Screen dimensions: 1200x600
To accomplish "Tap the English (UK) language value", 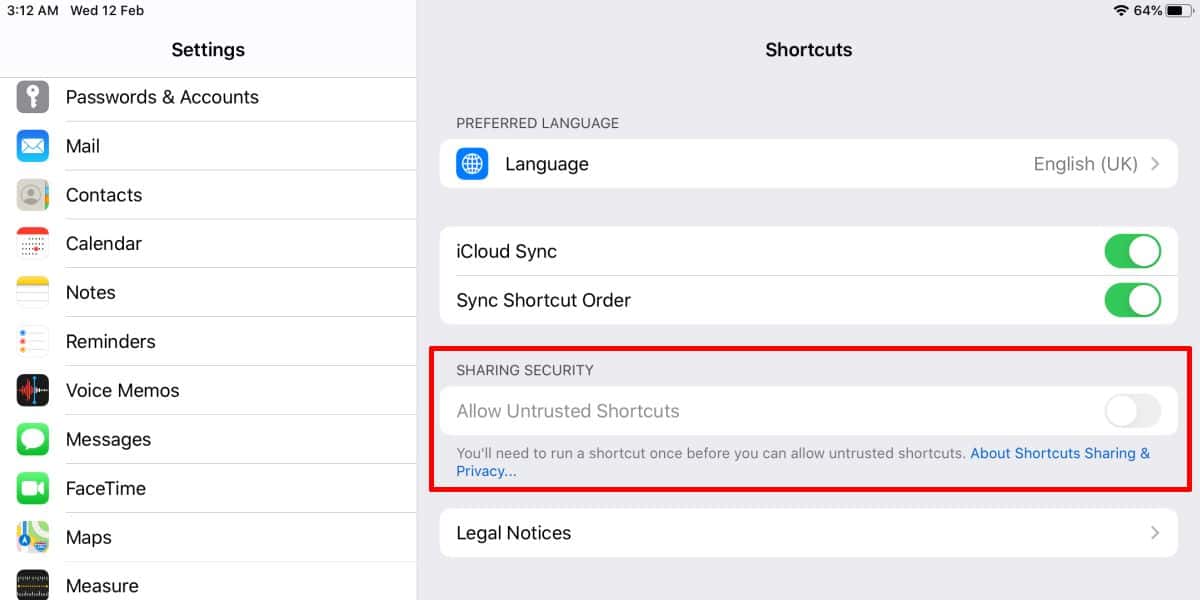I will [x=1085, y=164].
